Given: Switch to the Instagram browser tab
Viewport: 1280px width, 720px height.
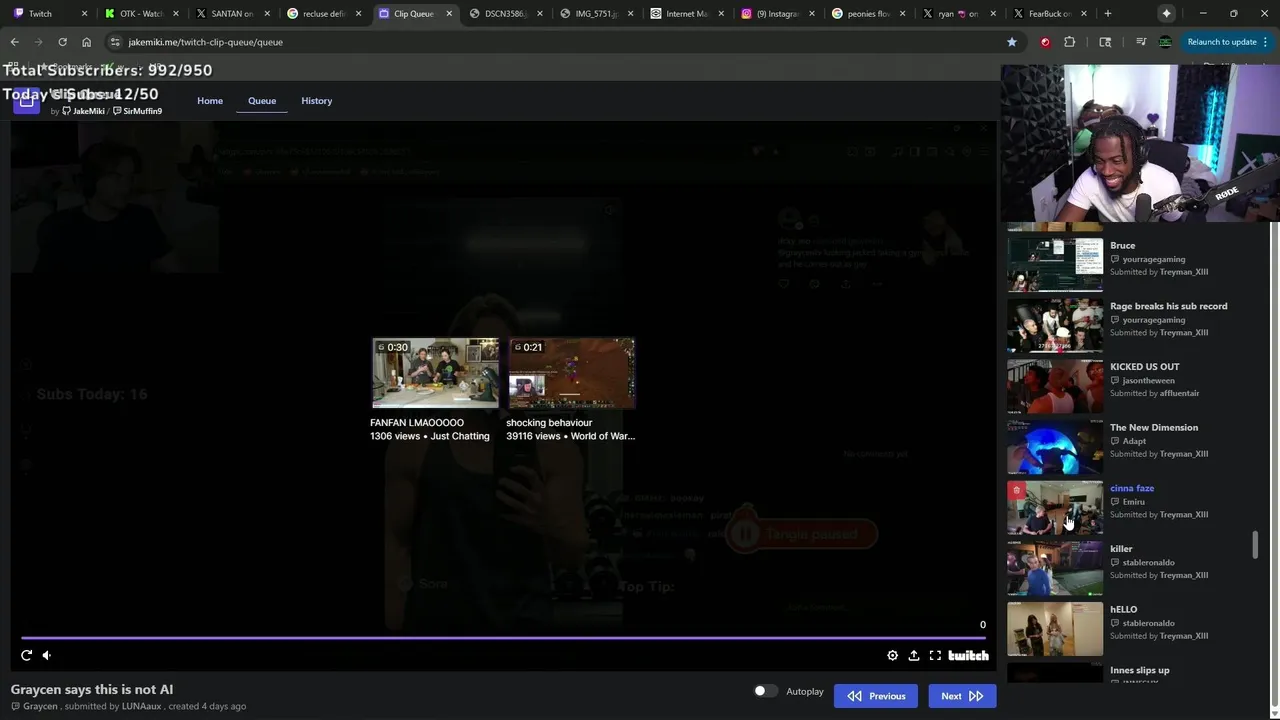Looking at the screenshot, I should click(777, 14).
